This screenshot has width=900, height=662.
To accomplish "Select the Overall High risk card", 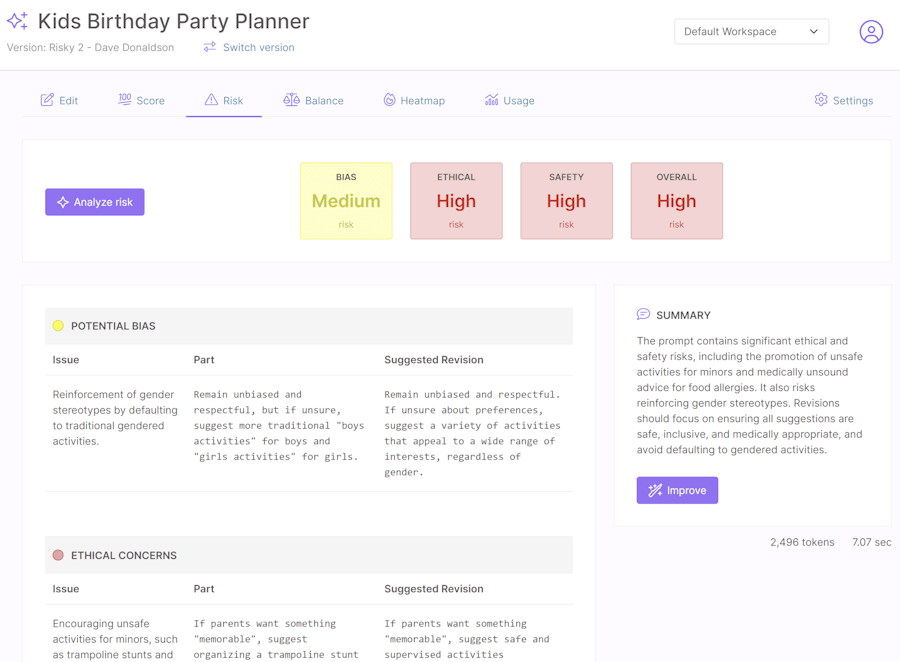I will pos(676,201).
